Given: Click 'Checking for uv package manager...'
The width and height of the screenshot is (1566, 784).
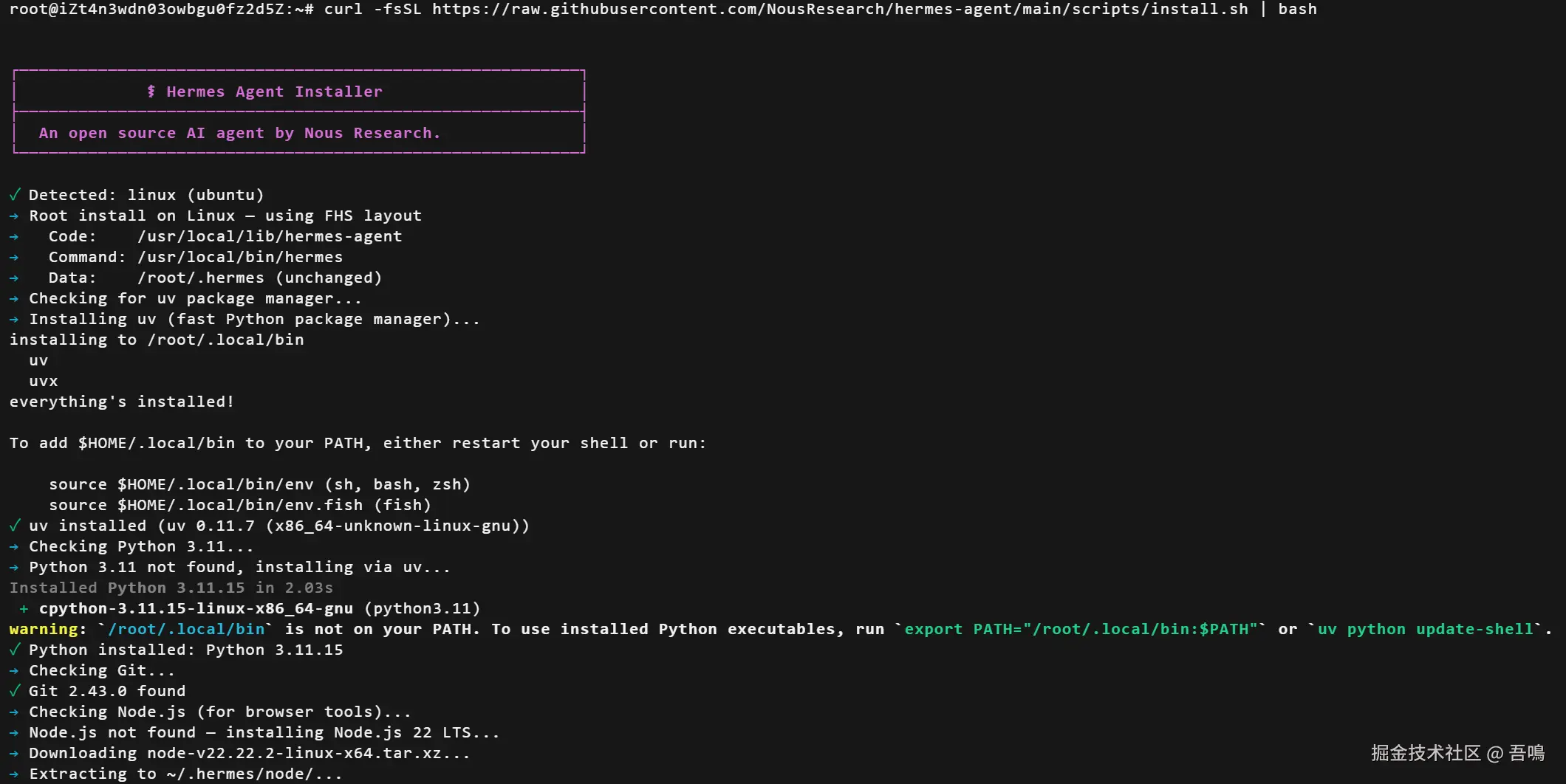Looking at the screenshot, I should (195, 298).
